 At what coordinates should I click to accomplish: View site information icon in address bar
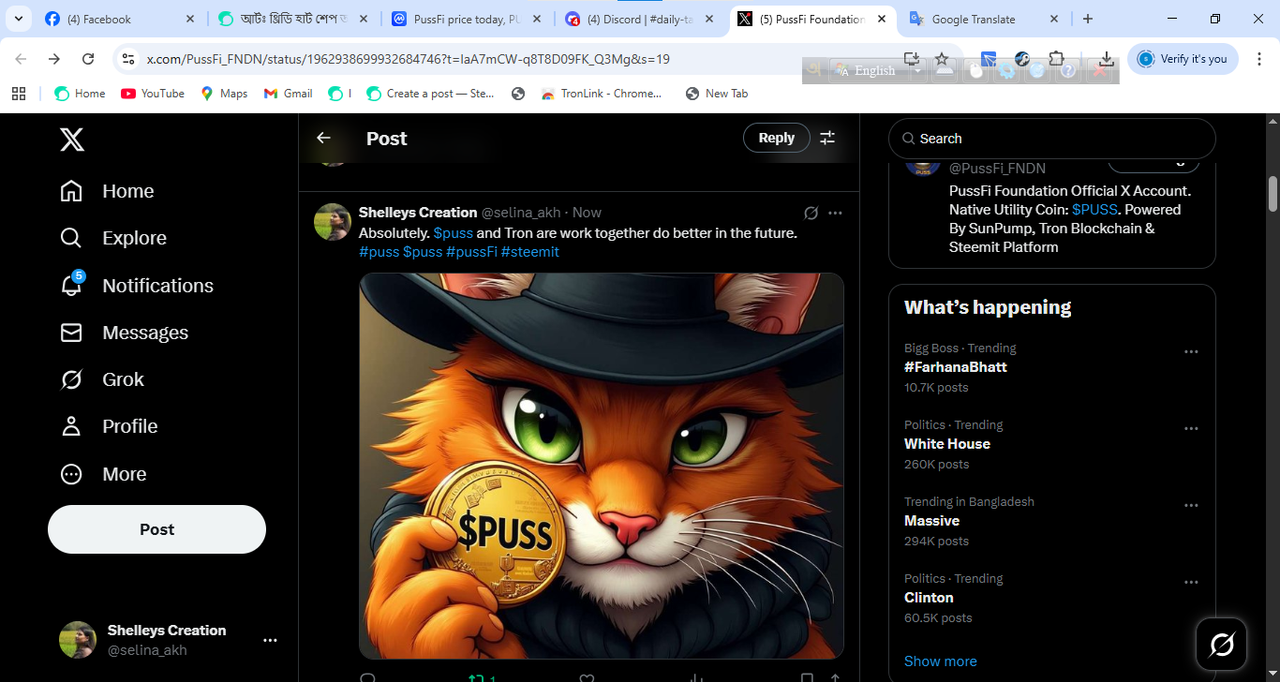click(128, 59)
